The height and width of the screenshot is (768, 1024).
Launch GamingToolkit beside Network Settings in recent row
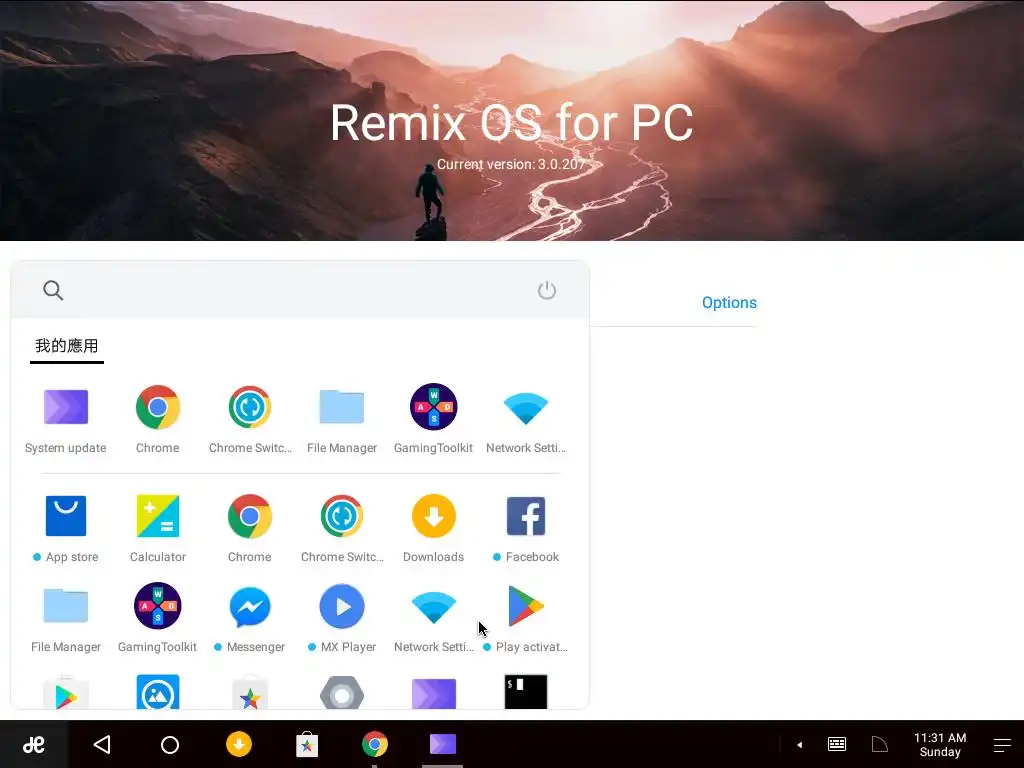434,407
